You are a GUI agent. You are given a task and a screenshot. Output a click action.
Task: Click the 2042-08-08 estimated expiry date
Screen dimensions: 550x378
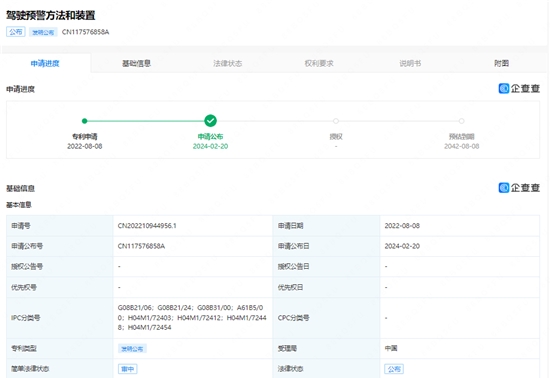[462, 146]
